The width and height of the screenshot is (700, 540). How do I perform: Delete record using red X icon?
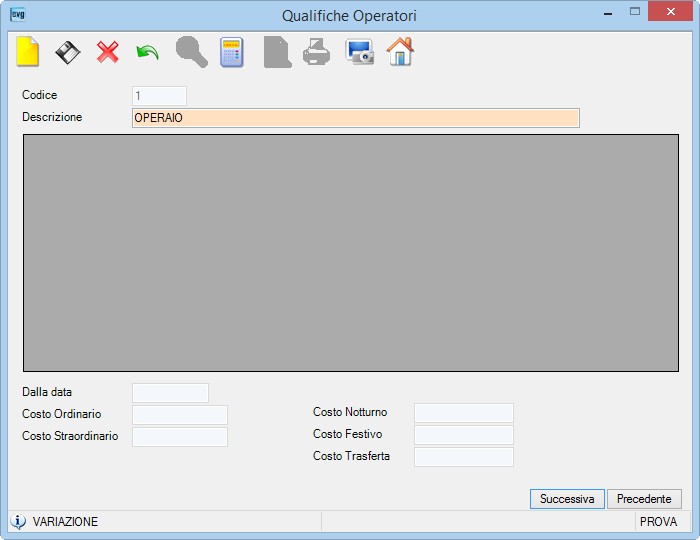pyautogui.click(x=108, y=52)
